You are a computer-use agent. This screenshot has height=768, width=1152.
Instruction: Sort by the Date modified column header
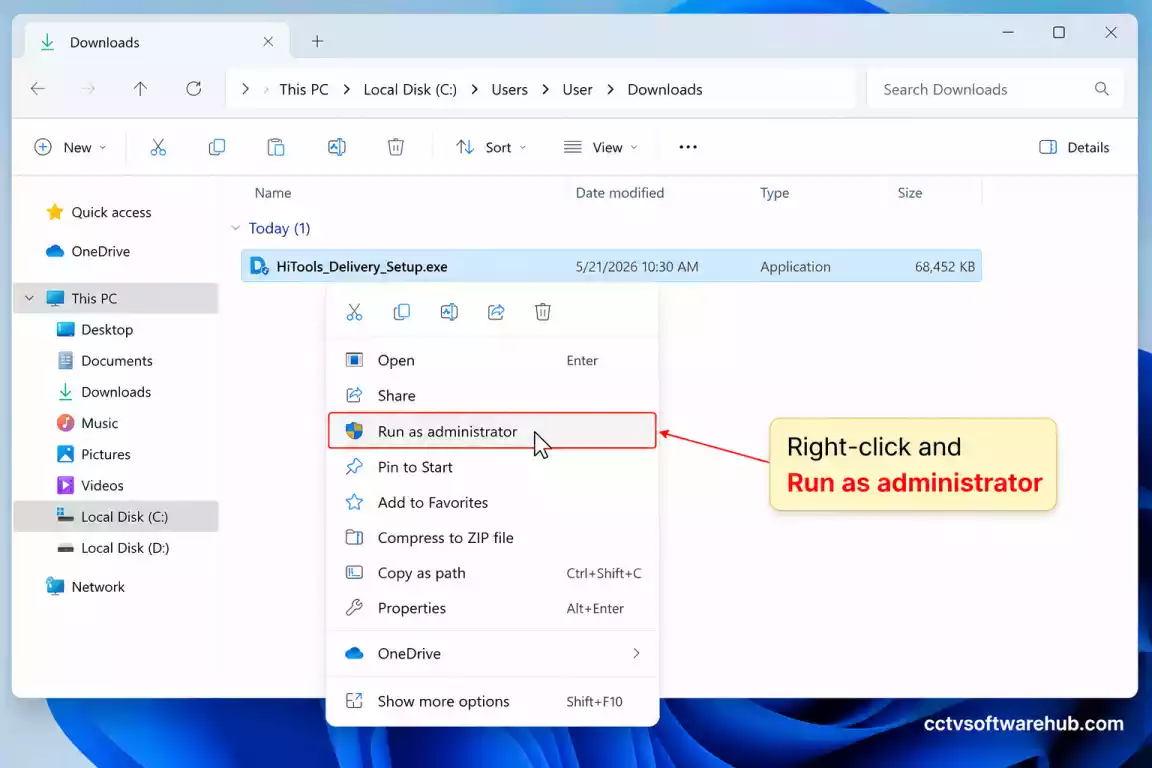point(619,193)
